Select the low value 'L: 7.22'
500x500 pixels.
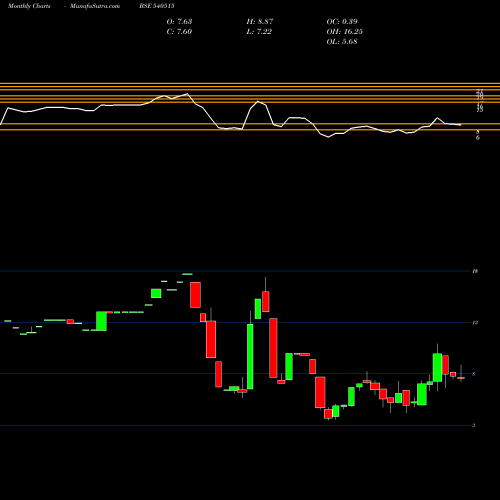pyautogui.click(x=259, y=32)
